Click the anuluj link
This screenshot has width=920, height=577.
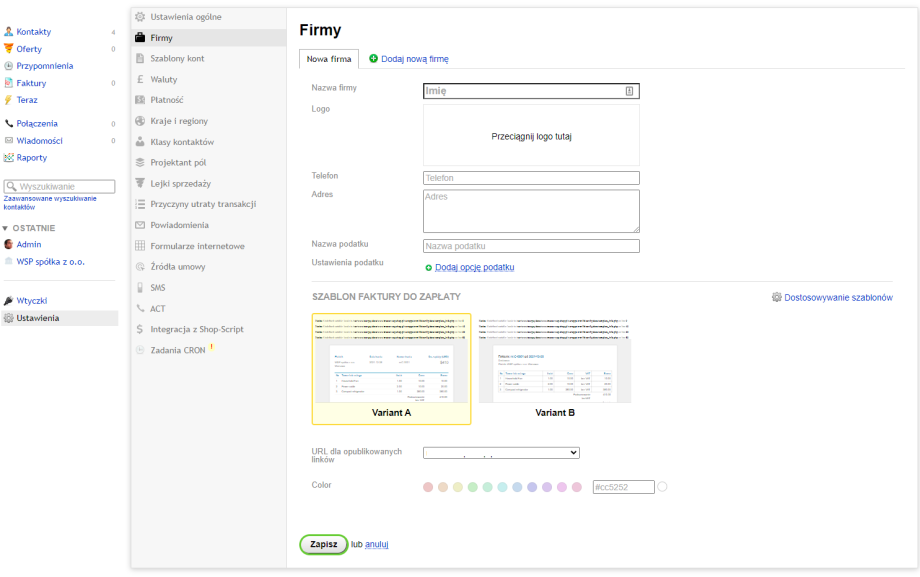click(376, 545)
